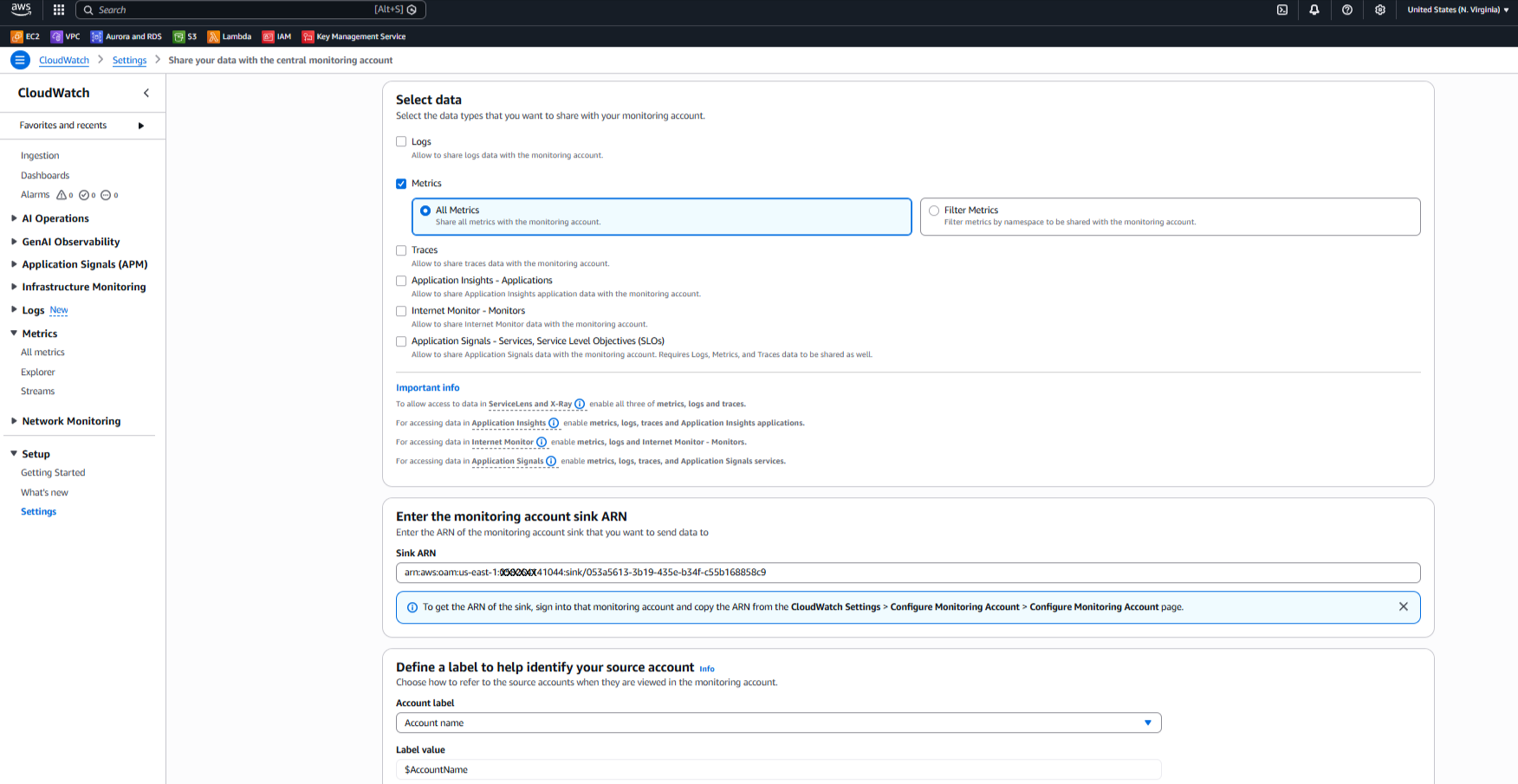This screenshot has width=1518, height=784.
Task: Open the AWS services grid menu
Action: (59, 10)
